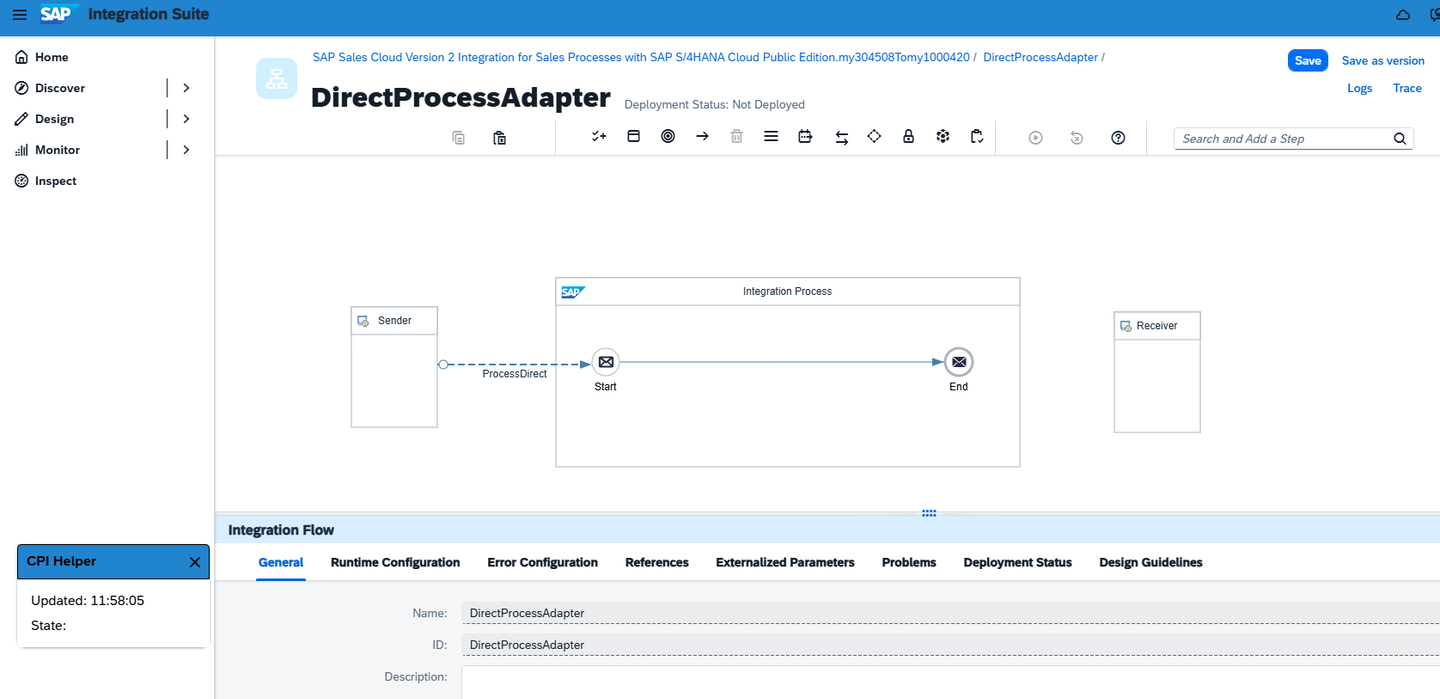1440x699 pixels.
Task: Select the Sender participant box
Action: point(394,367)
